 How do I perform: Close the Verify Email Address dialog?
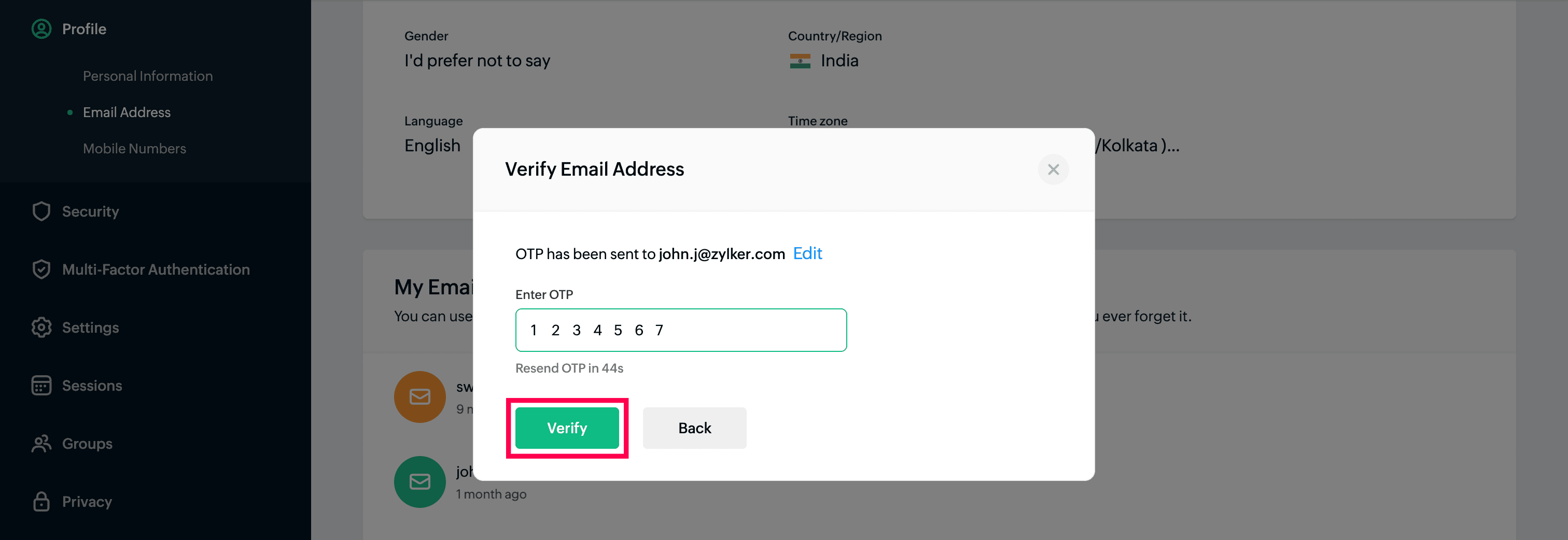(x=1053, y=169)
